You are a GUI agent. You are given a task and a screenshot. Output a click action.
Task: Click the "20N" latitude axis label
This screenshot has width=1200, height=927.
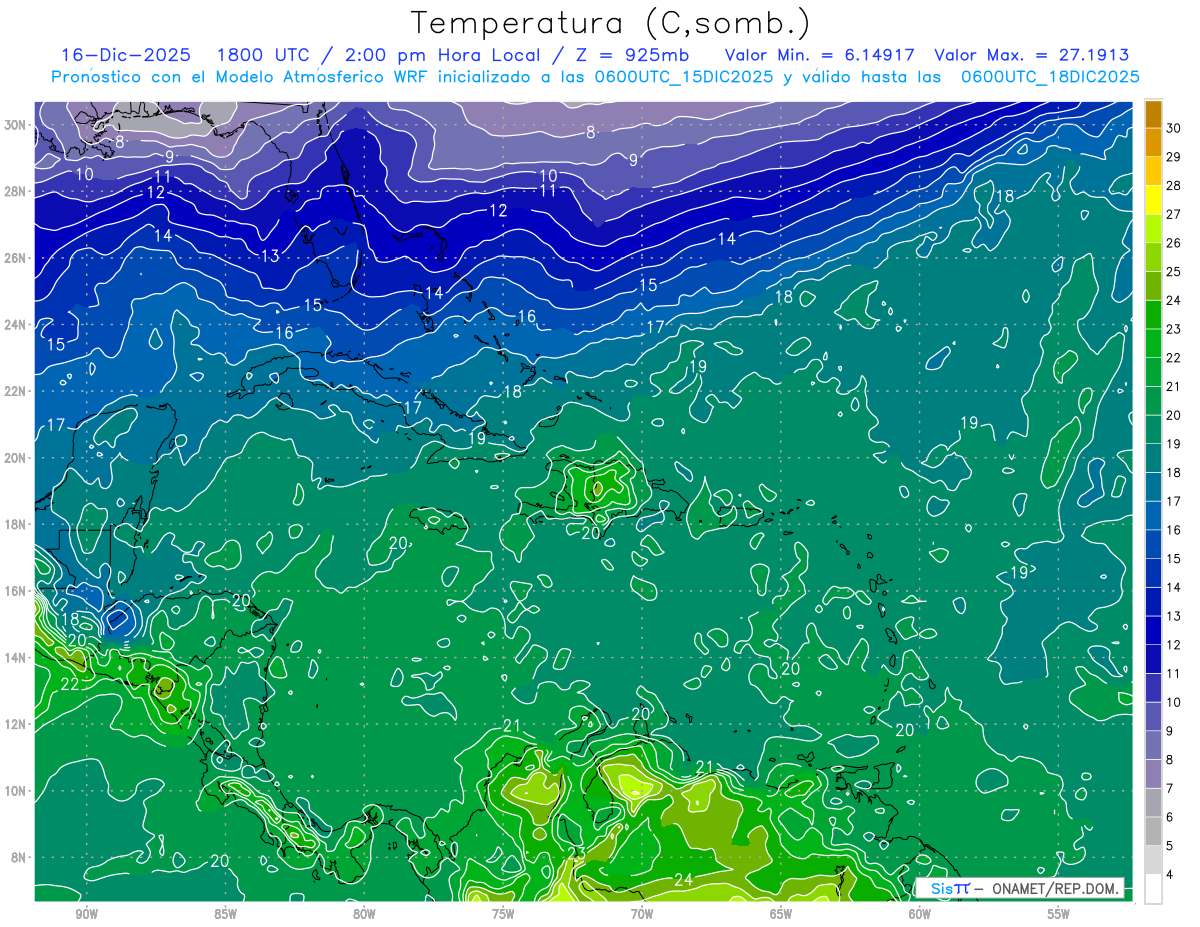click(17, 457)
